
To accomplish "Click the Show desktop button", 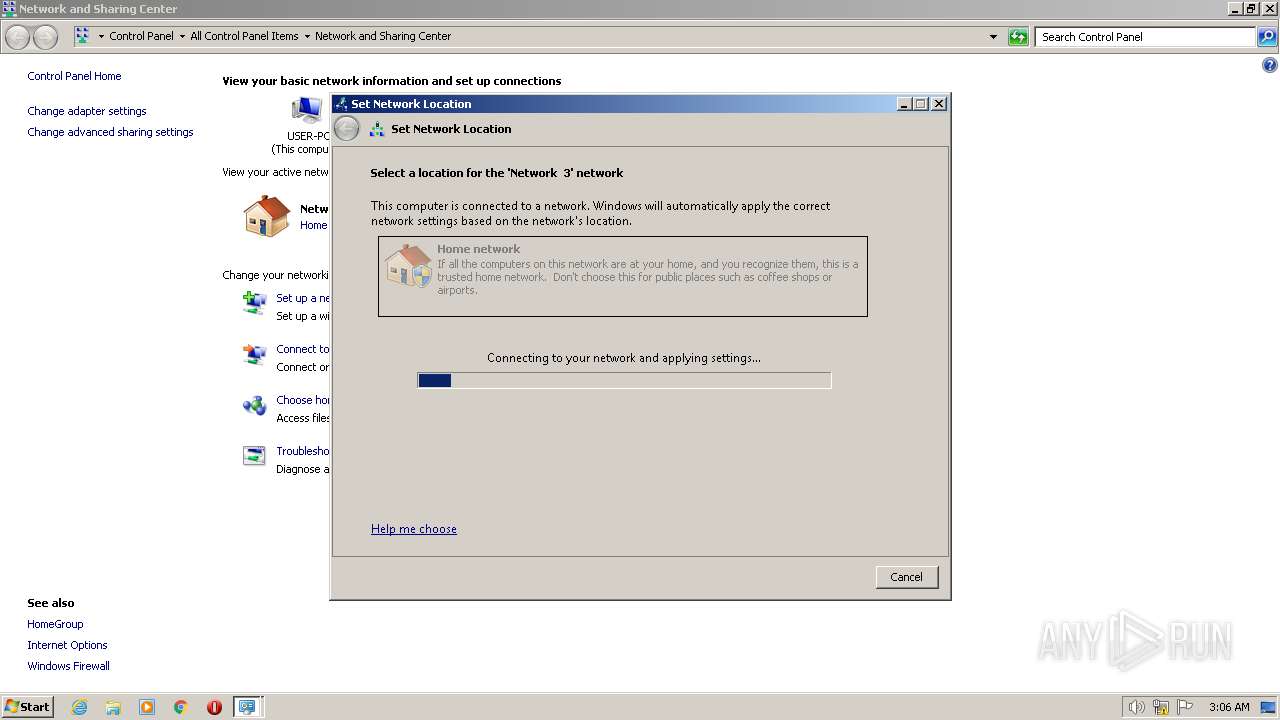I will coord(1268,707).
